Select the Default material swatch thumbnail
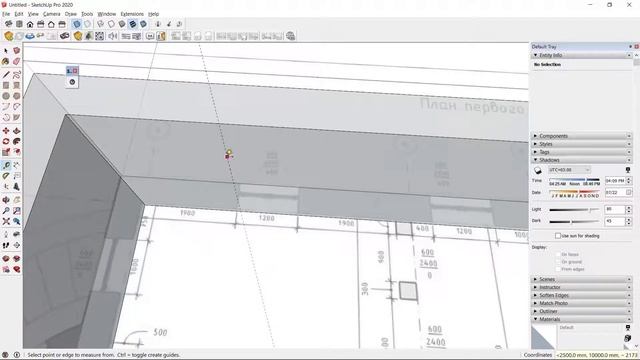This screenshot has width=640, height=360. pyautogui.click(x=543, y=337)
